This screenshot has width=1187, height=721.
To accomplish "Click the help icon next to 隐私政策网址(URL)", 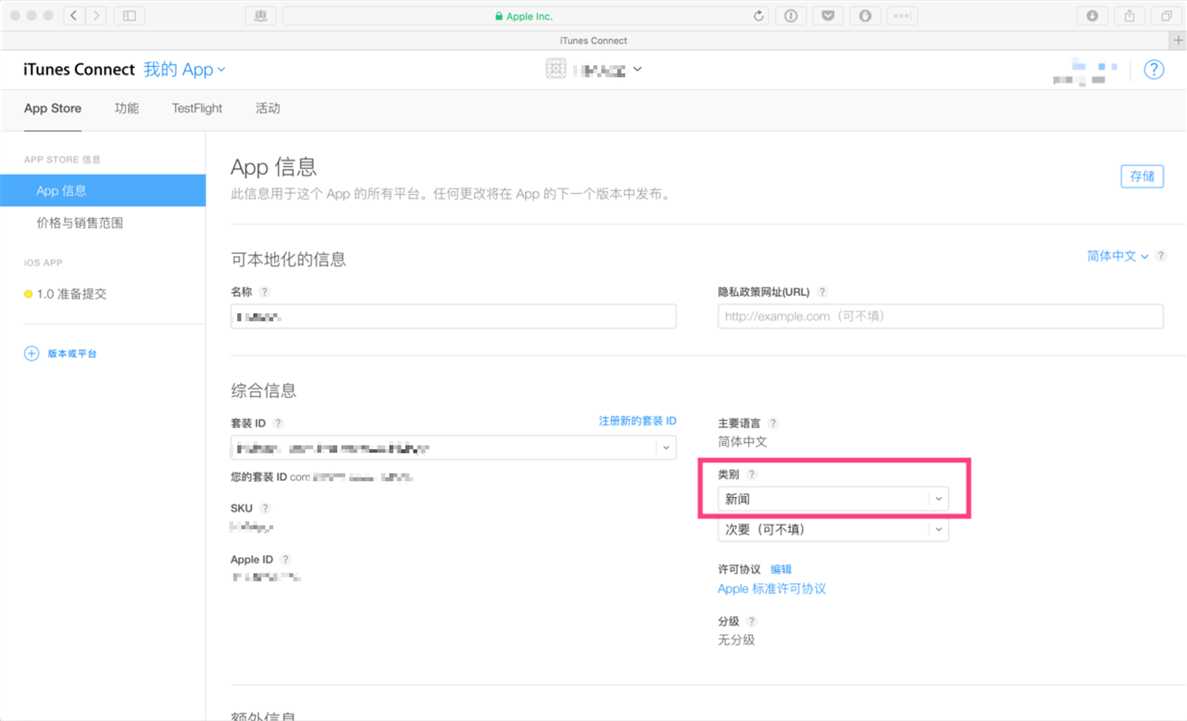I will (822, 292).
